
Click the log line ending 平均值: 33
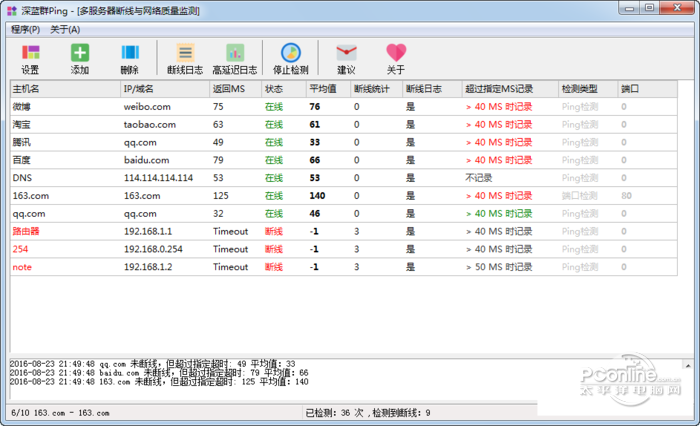(152, 364)
